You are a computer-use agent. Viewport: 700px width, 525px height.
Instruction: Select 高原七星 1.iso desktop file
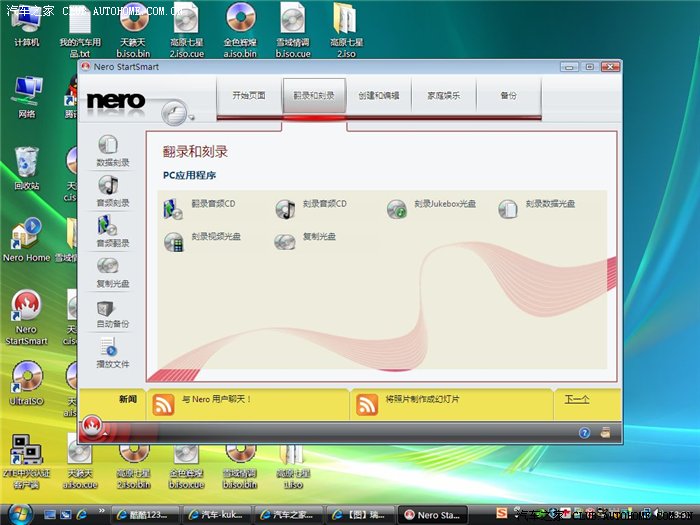coord(293,467)
